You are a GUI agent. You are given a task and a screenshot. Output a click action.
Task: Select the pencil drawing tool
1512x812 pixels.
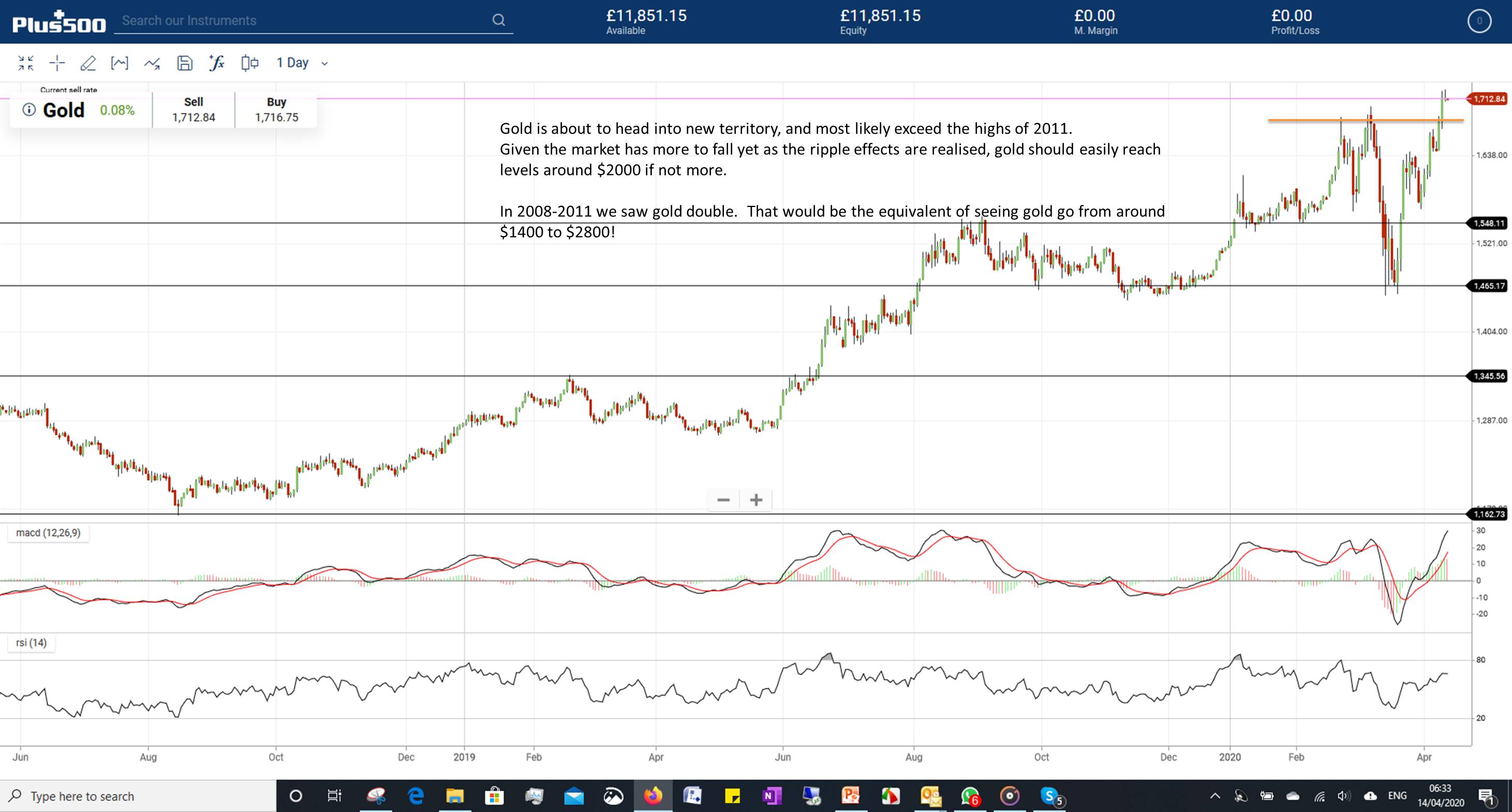click(88, 63)
